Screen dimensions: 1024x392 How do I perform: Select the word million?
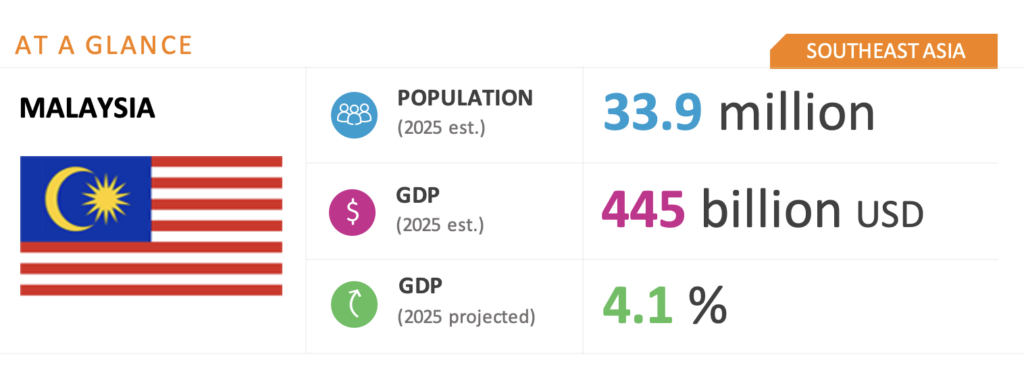tap(797, 112)
